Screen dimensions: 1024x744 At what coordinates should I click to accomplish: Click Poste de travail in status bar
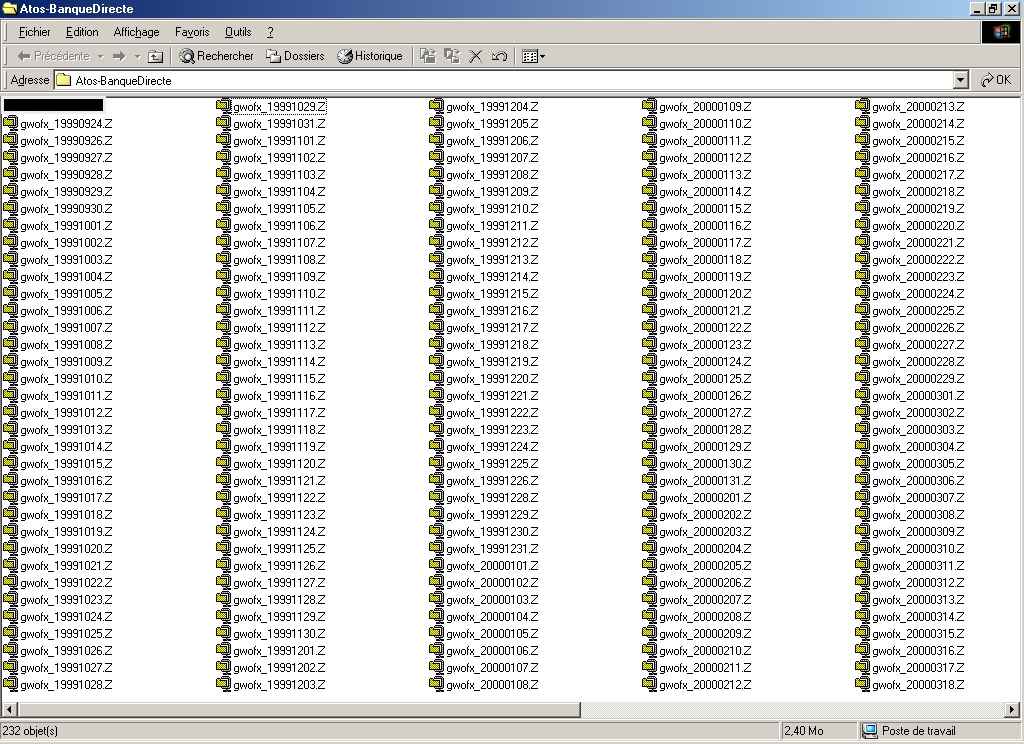pos(918,731)
